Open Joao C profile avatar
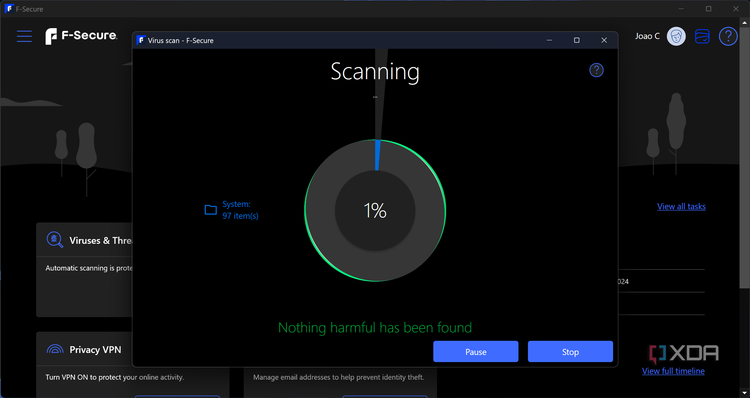This screenshot has width=750, height=398. 676,36
